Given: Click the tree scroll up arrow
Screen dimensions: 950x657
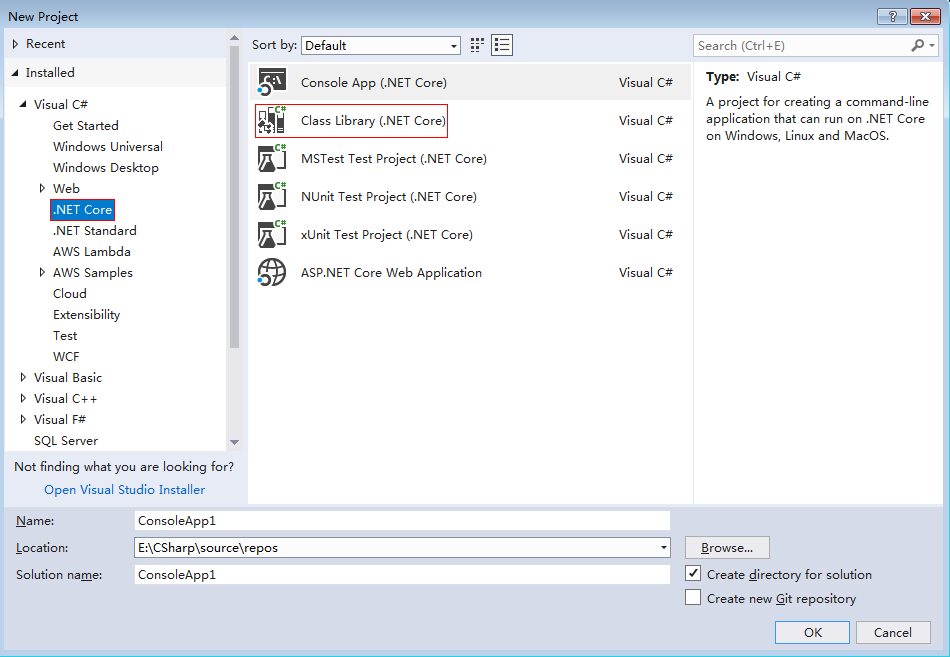Looking at the screenshot, I should 234,38.
